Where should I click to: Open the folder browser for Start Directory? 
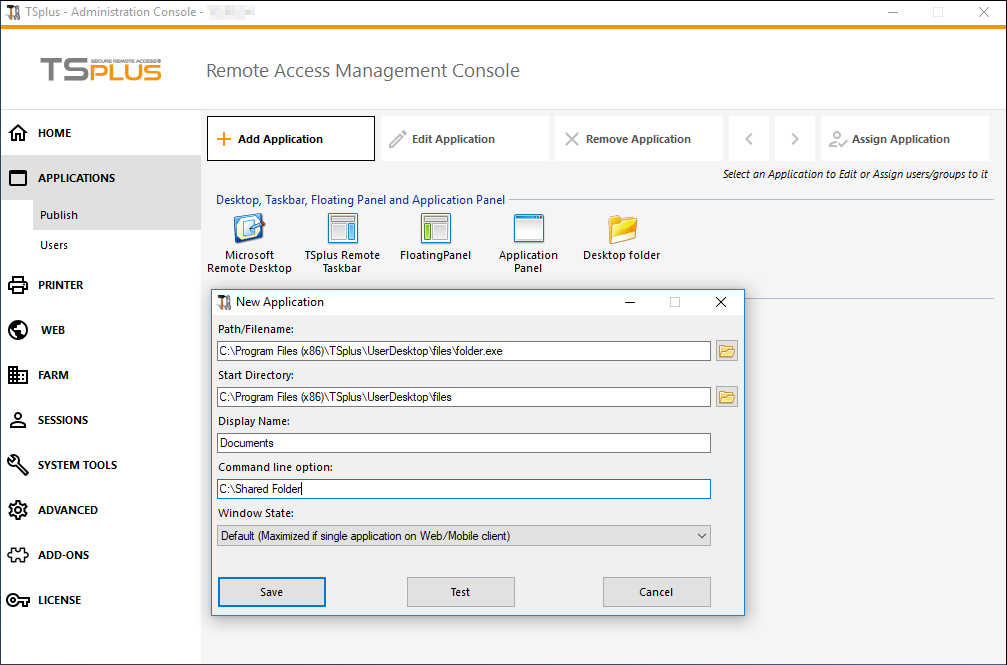[x=727, y=396]
